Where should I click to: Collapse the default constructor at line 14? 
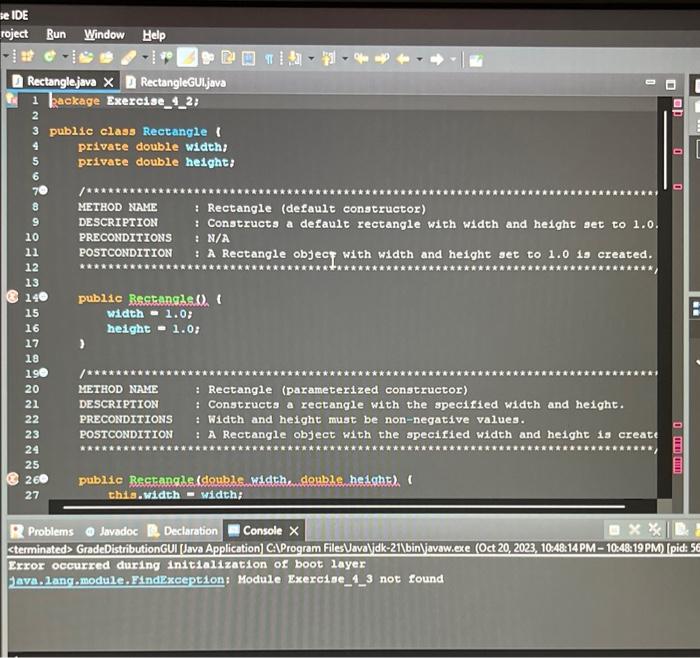pyautogui.click(x=43, y=297)
